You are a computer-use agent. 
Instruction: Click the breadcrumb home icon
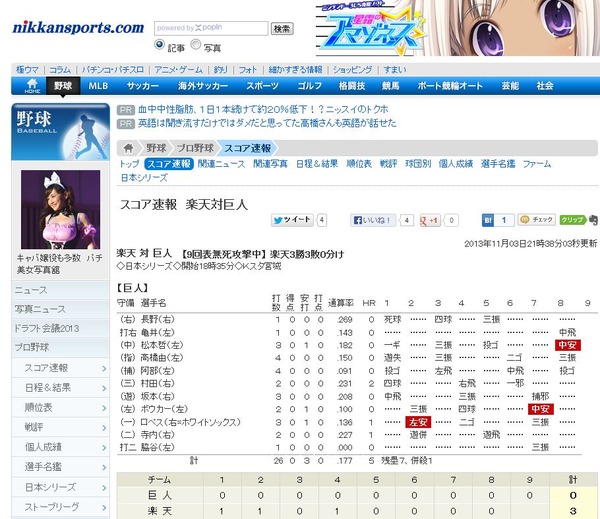pos(129,148)
